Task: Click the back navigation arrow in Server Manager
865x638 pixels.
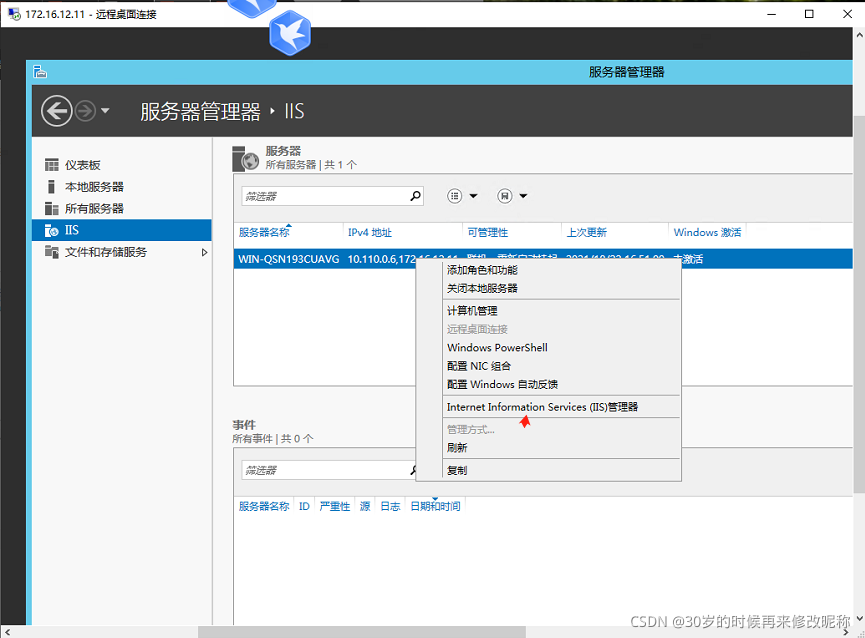Action: click(56, 111)
